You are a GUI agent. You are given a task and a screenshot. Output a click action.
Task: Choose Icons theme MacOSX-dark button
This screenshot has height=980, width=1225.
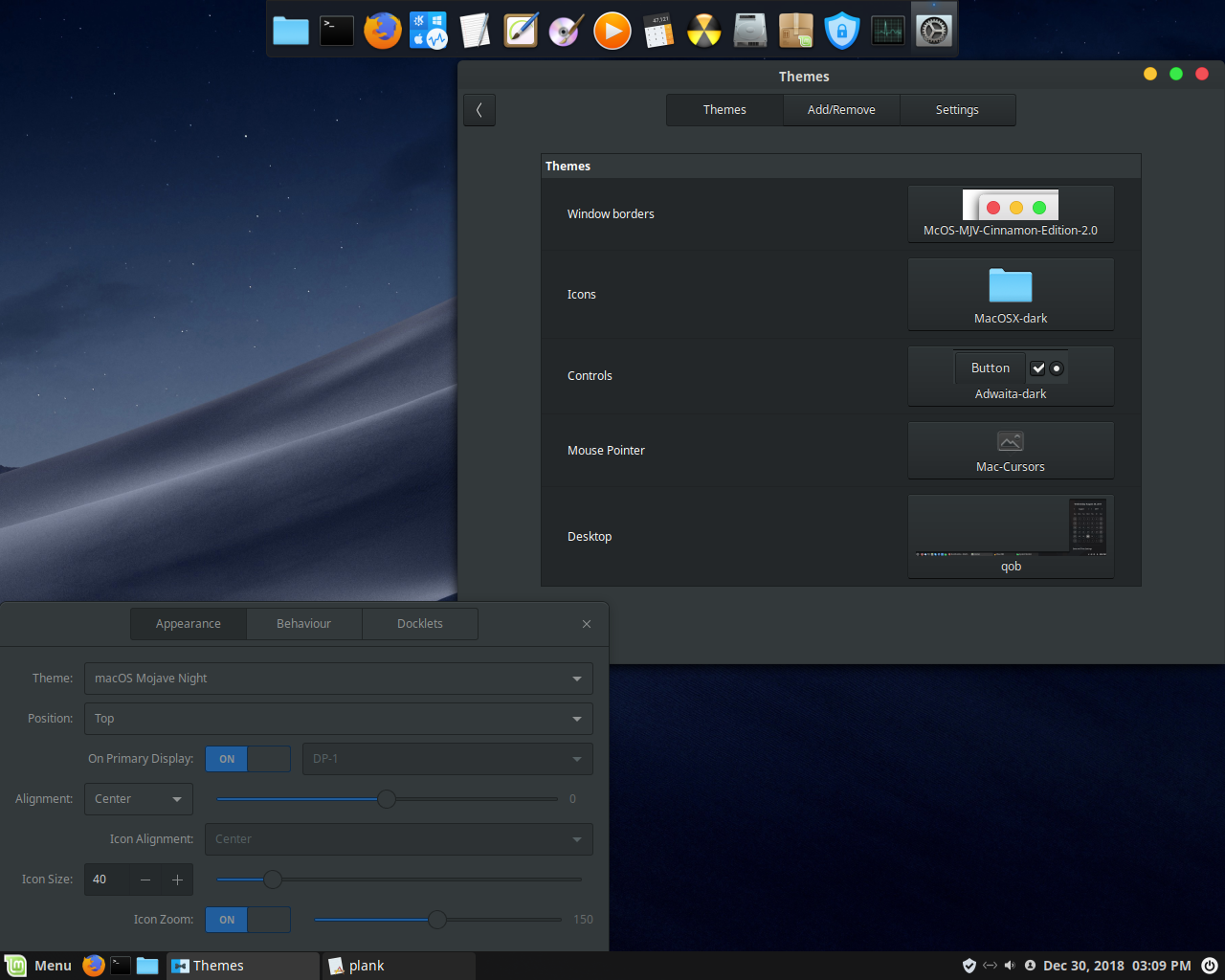point(1011,295)
